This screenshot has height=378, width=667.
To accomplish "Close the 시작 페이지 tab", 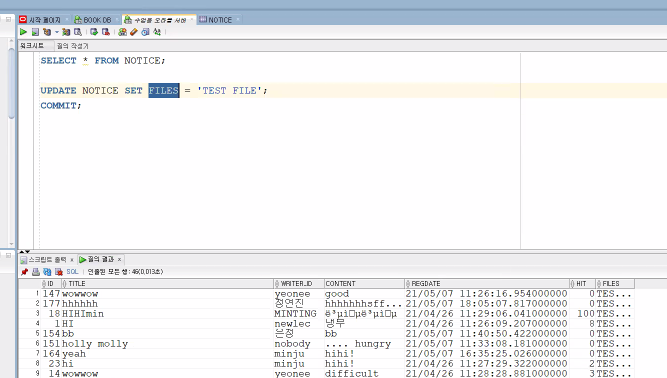I will [x=67, y=20].
